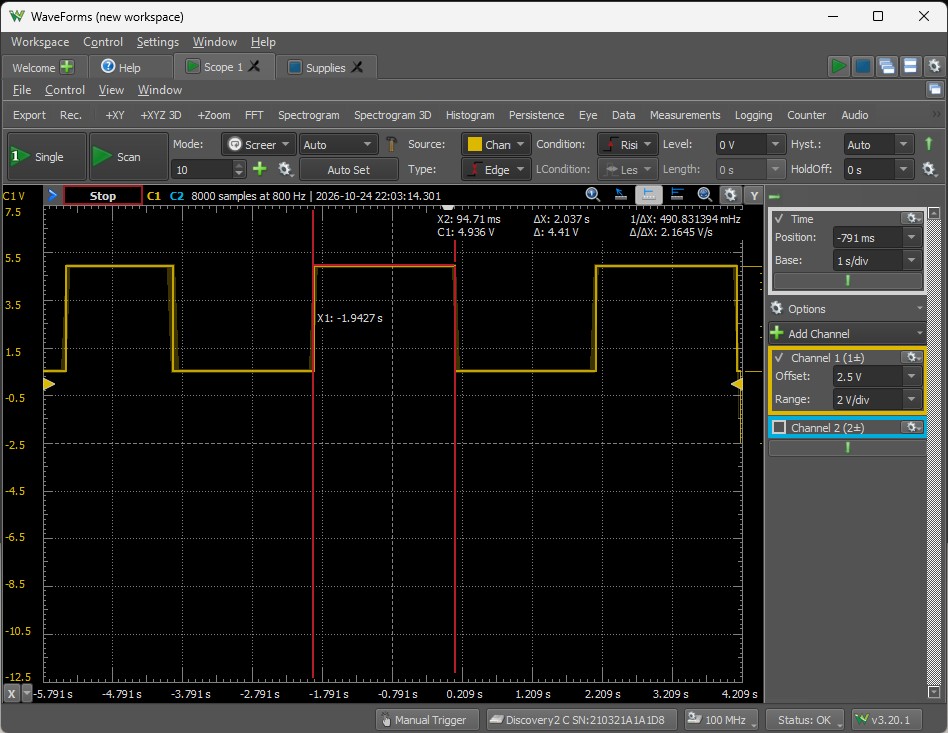Image resolution: width=948 pixels, height=733 pixels.
Task: Toggle the Time checkbox
Action: [x=779, y=219]
